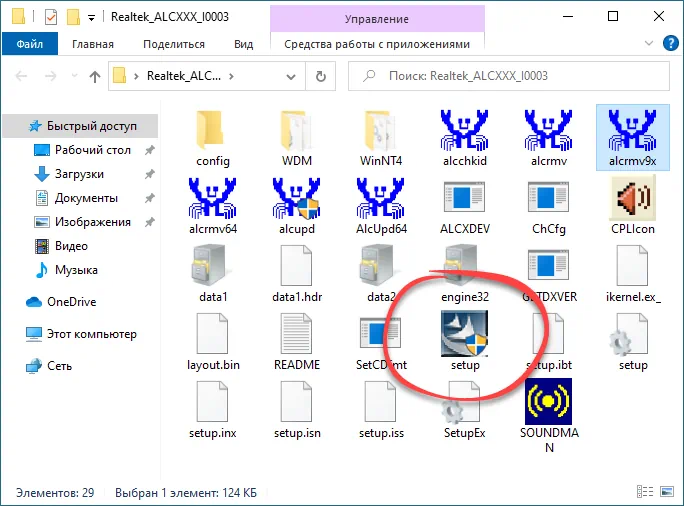Screen dimensions: 684x506
Task: Expand the Realtek_ALC breadcrumb subfolder chevron
Action: (x=231, y=76)
